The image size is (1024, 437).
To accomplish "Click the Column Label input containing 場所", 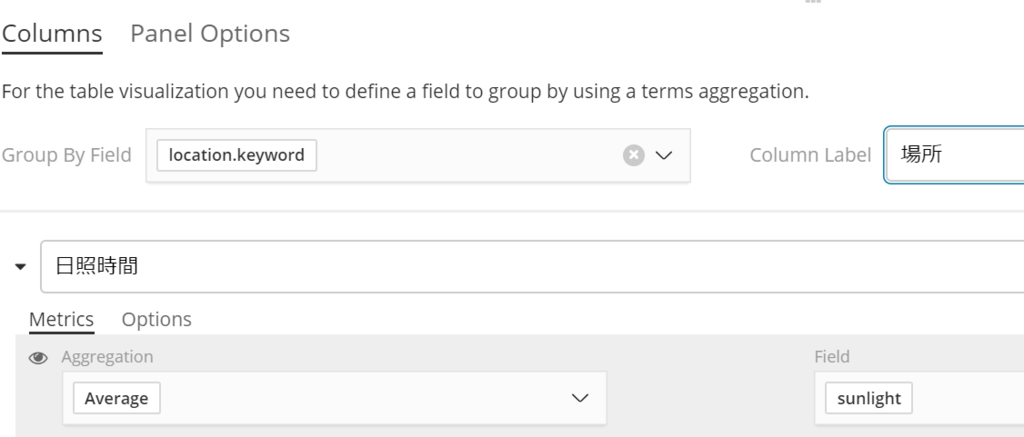I will pos(955,155).
